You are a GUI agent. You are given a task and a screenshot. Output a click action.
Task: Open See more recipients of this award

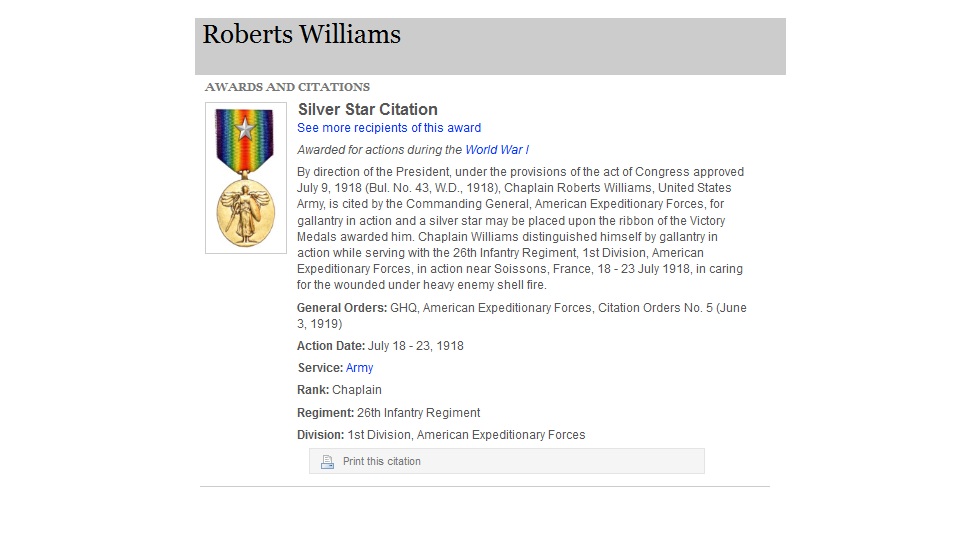click(389, 128)
